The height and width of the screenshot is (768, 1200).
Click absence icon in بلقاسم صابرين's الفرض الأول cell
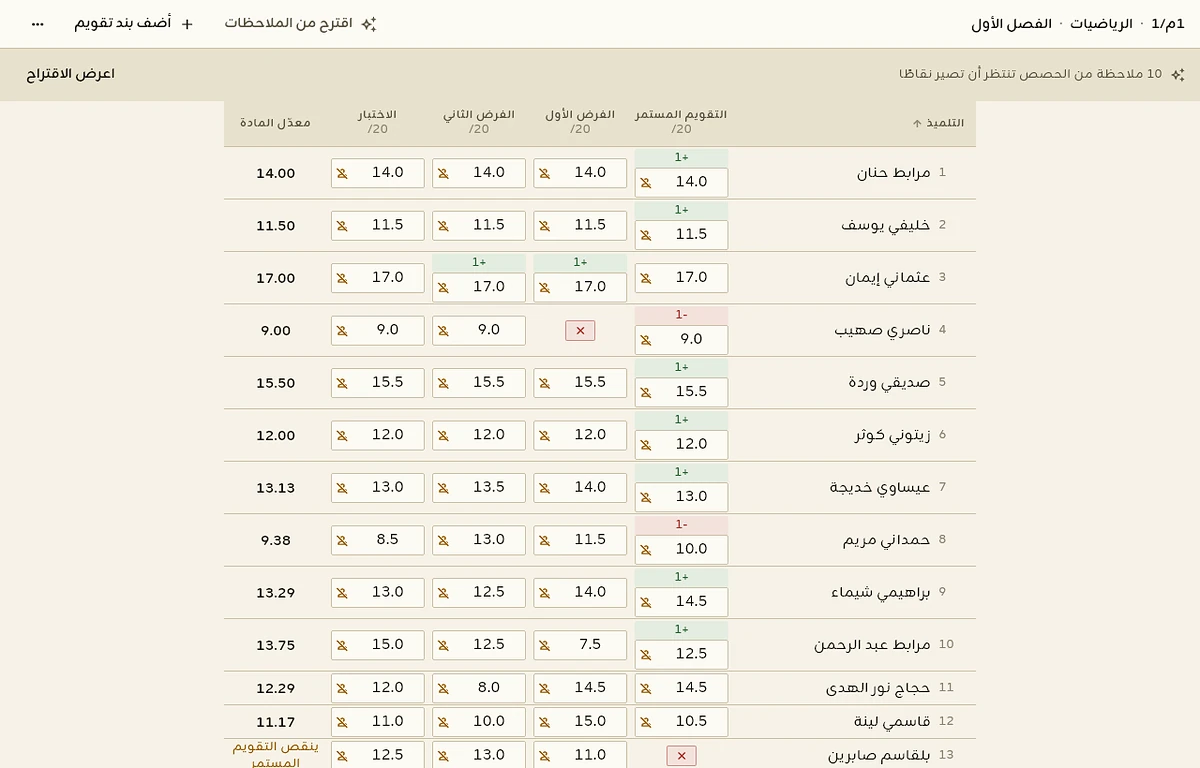pos(544,756)
